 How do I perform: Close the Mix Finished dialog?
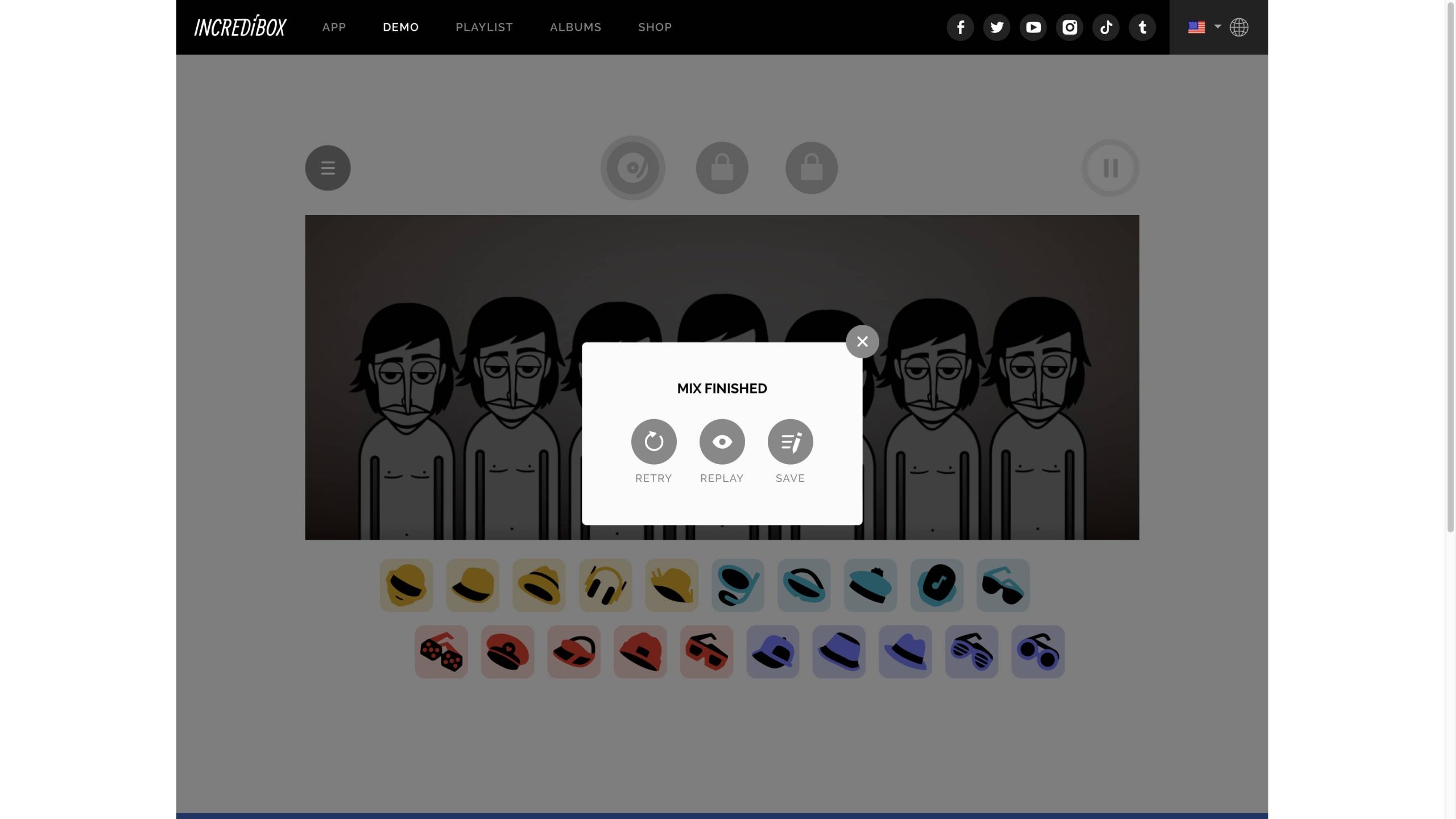coord(862,341)
